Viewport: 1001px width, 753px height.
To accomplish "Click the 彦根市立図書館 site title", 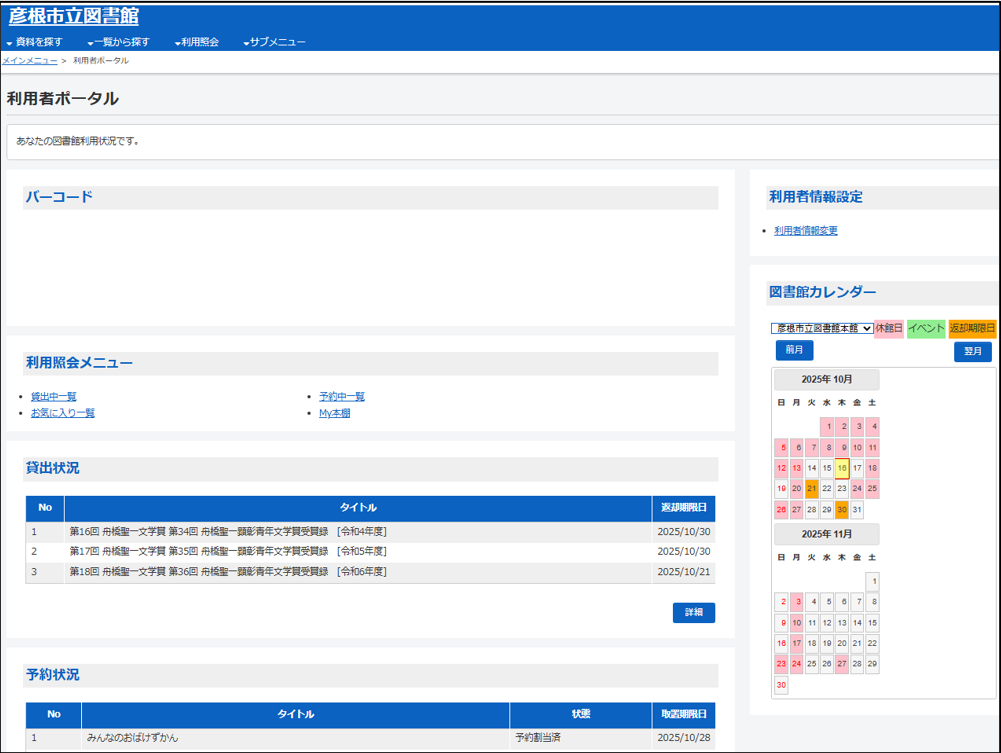I will point(74,14).
